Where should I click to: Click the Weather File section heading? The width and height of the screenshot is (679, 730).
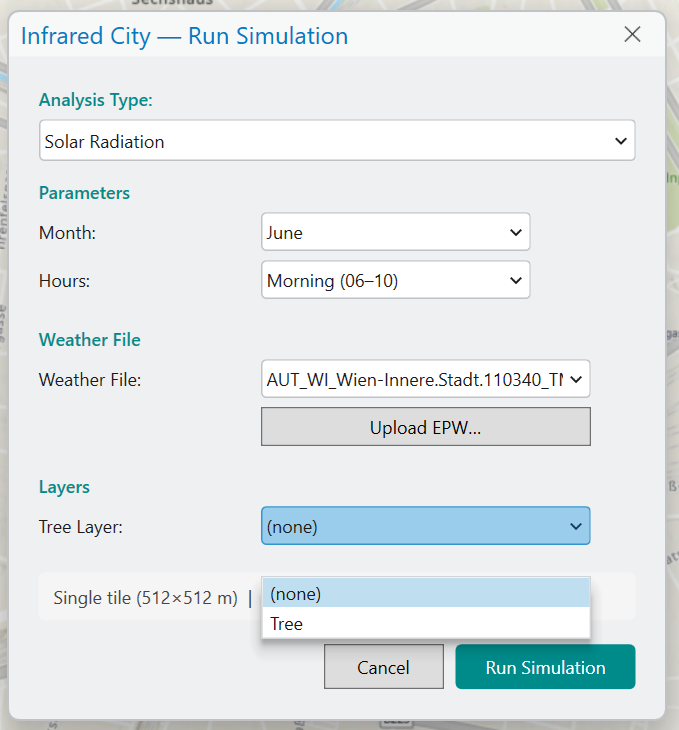tap(89, 339)
